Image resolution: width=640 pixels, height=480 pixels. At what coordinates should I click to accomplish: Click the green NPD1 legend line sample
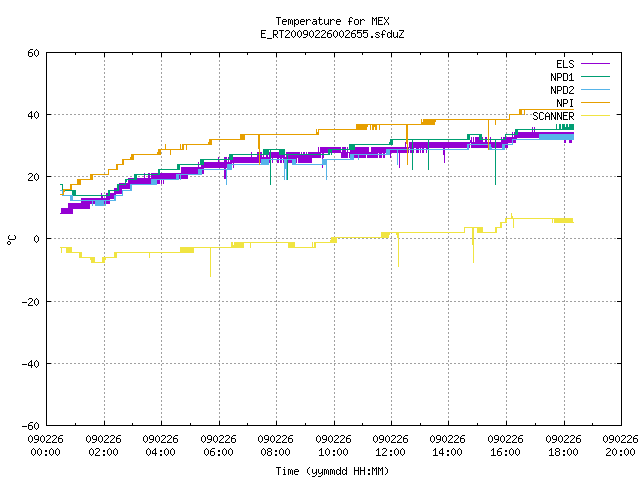click(x=595, y=77)
